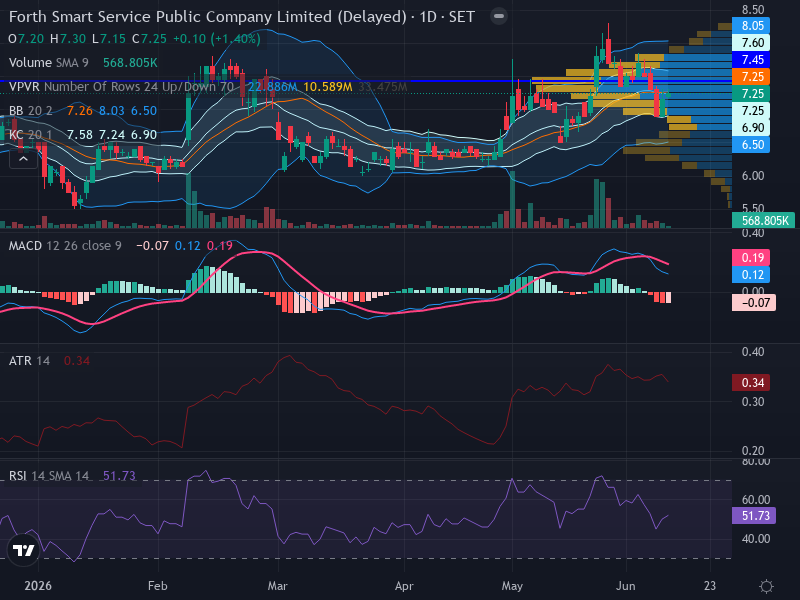Click the Feb date on time axis
Viewport: 800px width, 600px height.
pos(158,586)
